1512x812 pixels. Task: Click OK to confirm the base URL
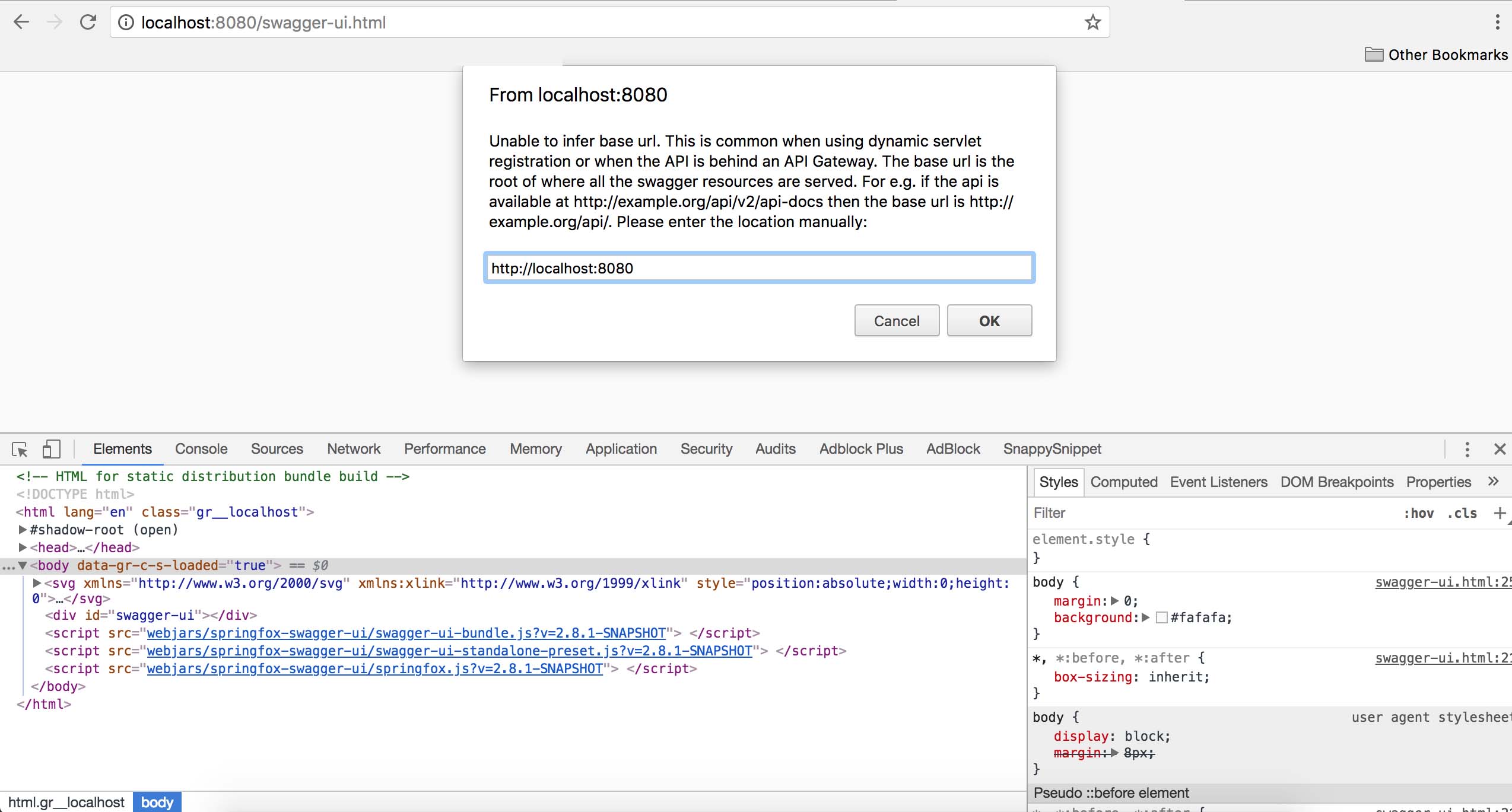point(988,320)
